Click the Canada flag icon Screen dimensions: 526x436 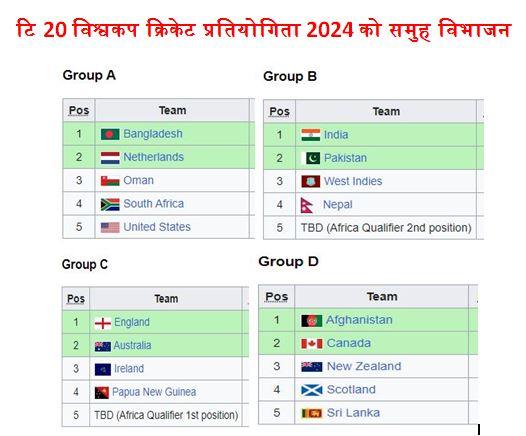(312, 343)
